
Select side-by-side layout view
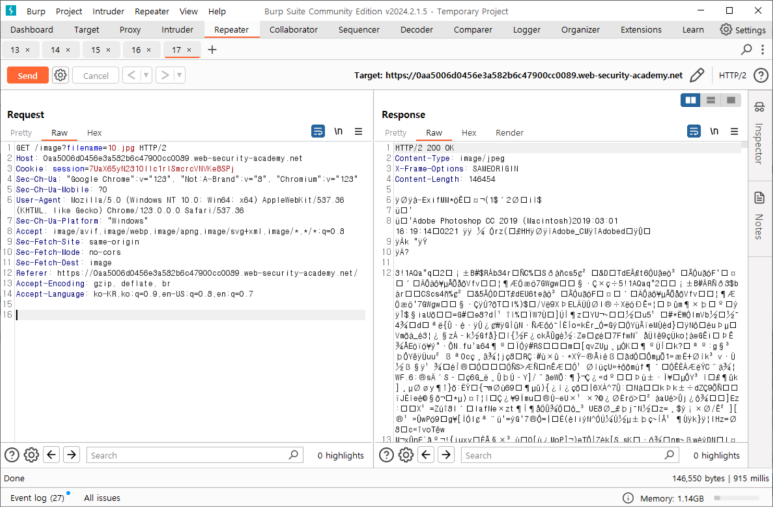pos(691,100)
